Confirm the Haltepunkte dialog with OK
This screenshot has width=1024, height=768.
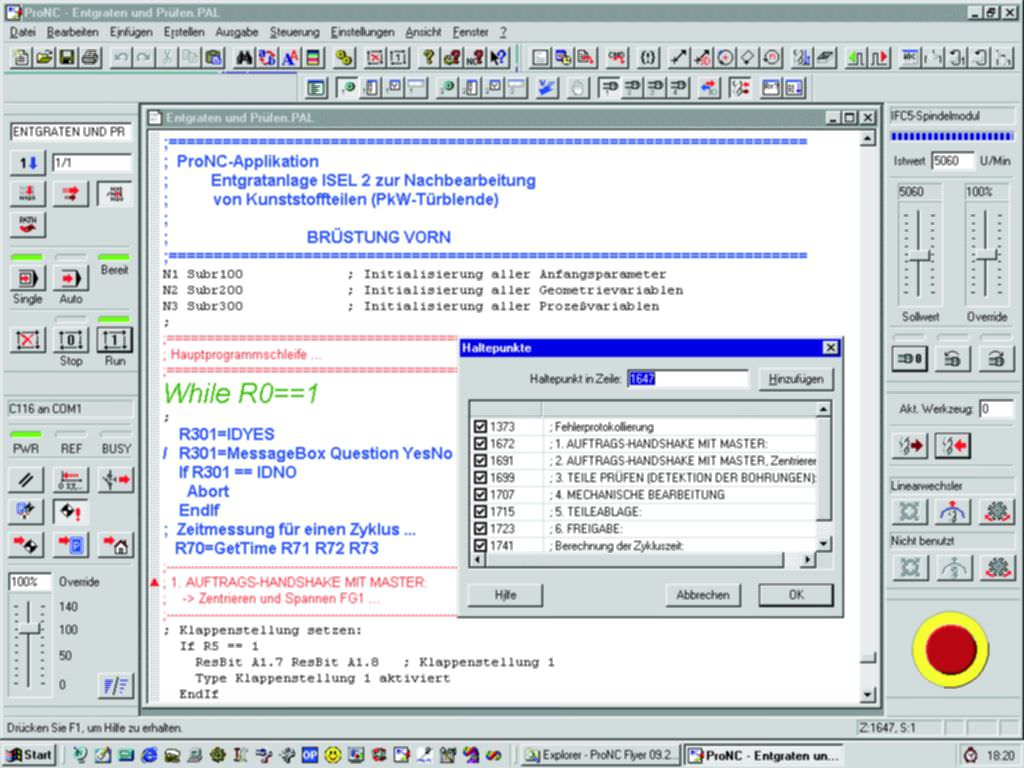tap(795, 595)
